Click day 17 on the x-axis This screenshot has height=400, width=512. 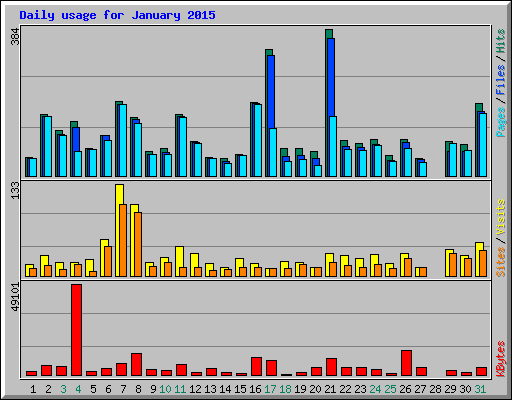click(x=270, y=389)
